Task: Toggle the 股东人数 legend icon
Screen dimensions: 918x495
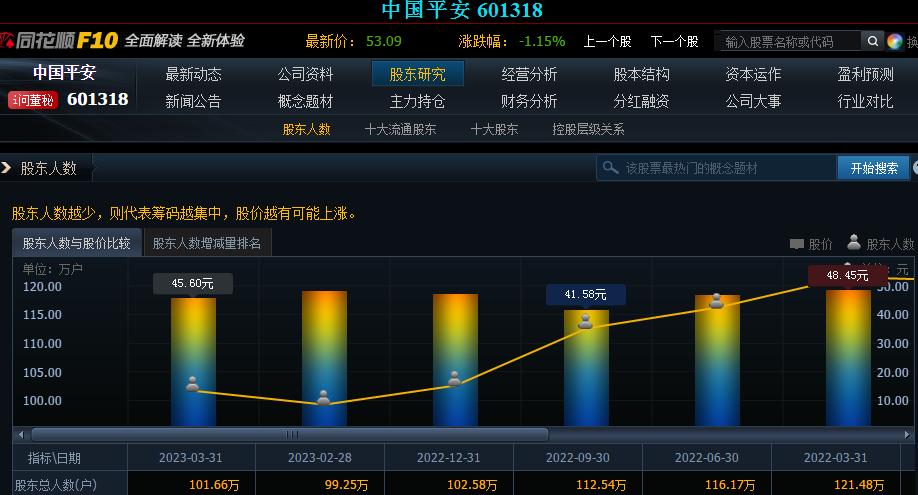Action: 854,242
